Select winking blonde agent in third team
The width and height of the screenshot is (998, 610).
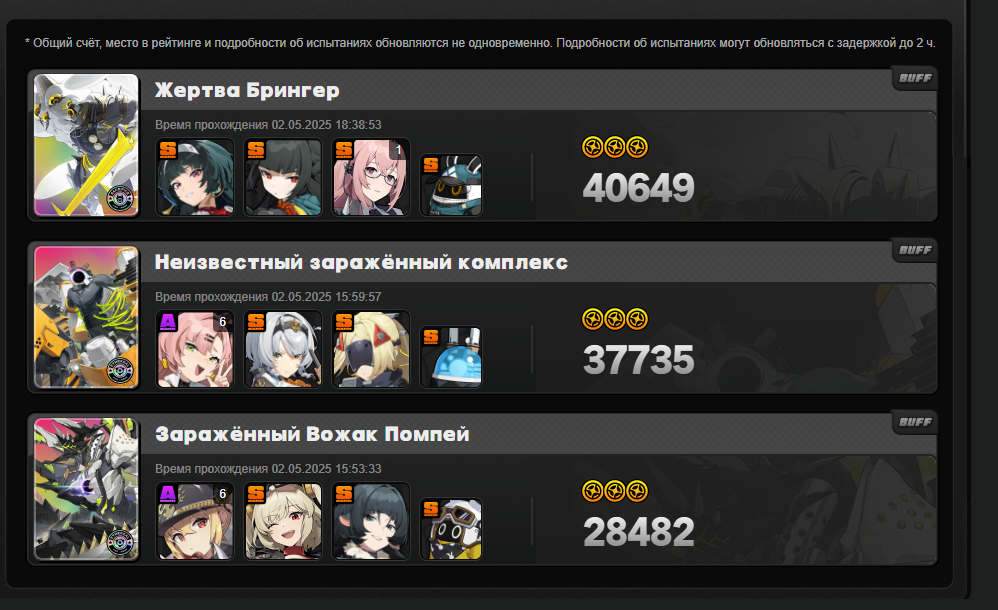(x=283, y=521)
